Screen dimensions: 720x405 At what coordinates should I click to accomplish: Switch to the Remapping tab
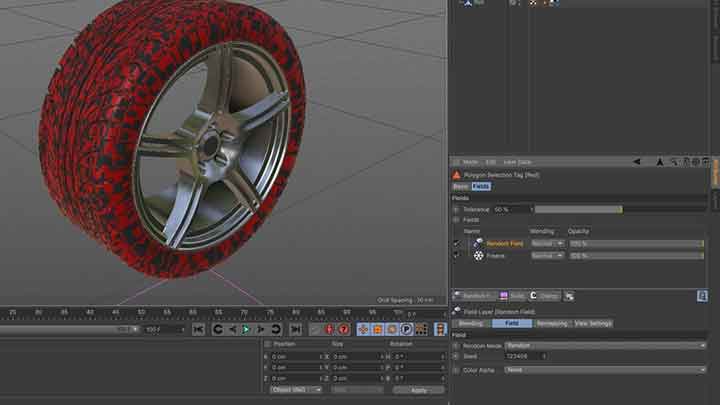tap(552, 323)
